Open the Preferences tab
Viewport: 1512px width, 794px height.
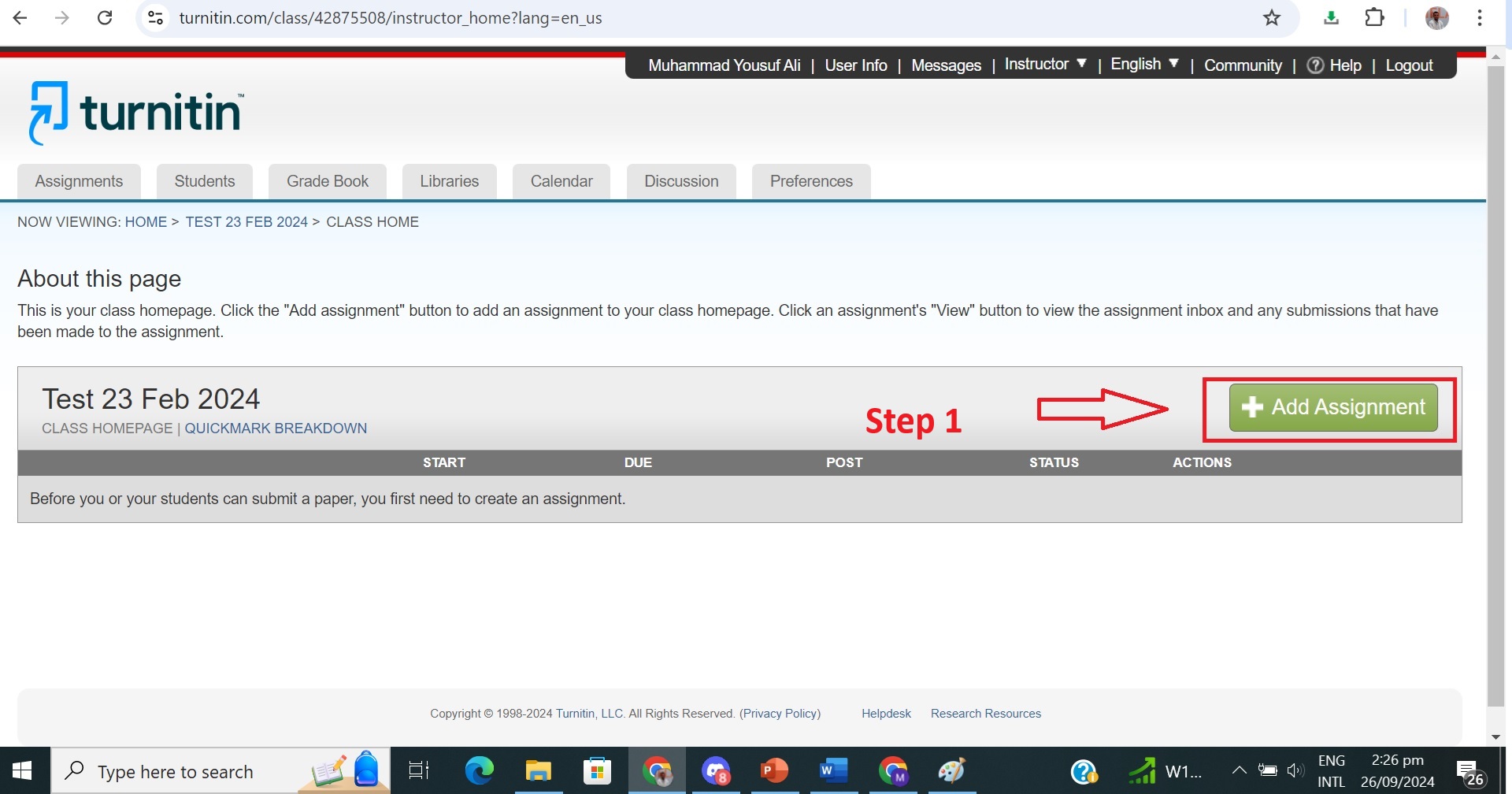tap(811, 181)
